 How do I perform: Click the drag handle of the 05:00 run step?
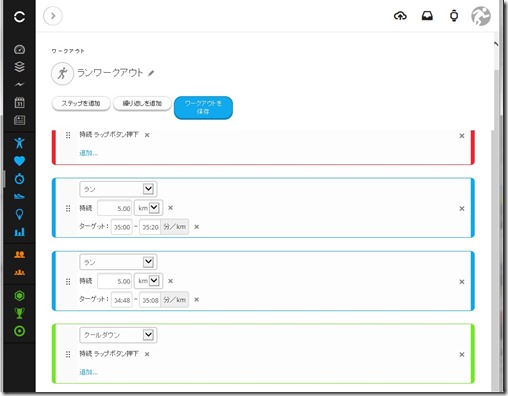[x=68, y=209]
